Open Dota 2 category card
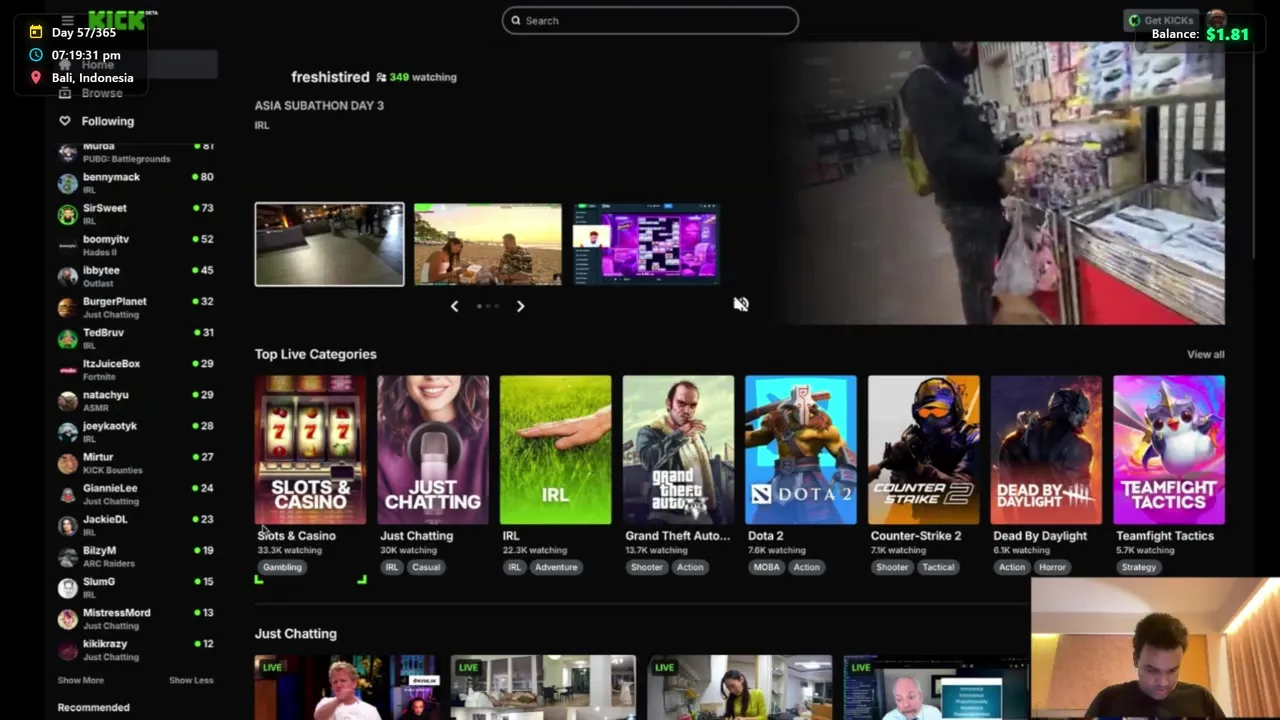 click(801, 450)
